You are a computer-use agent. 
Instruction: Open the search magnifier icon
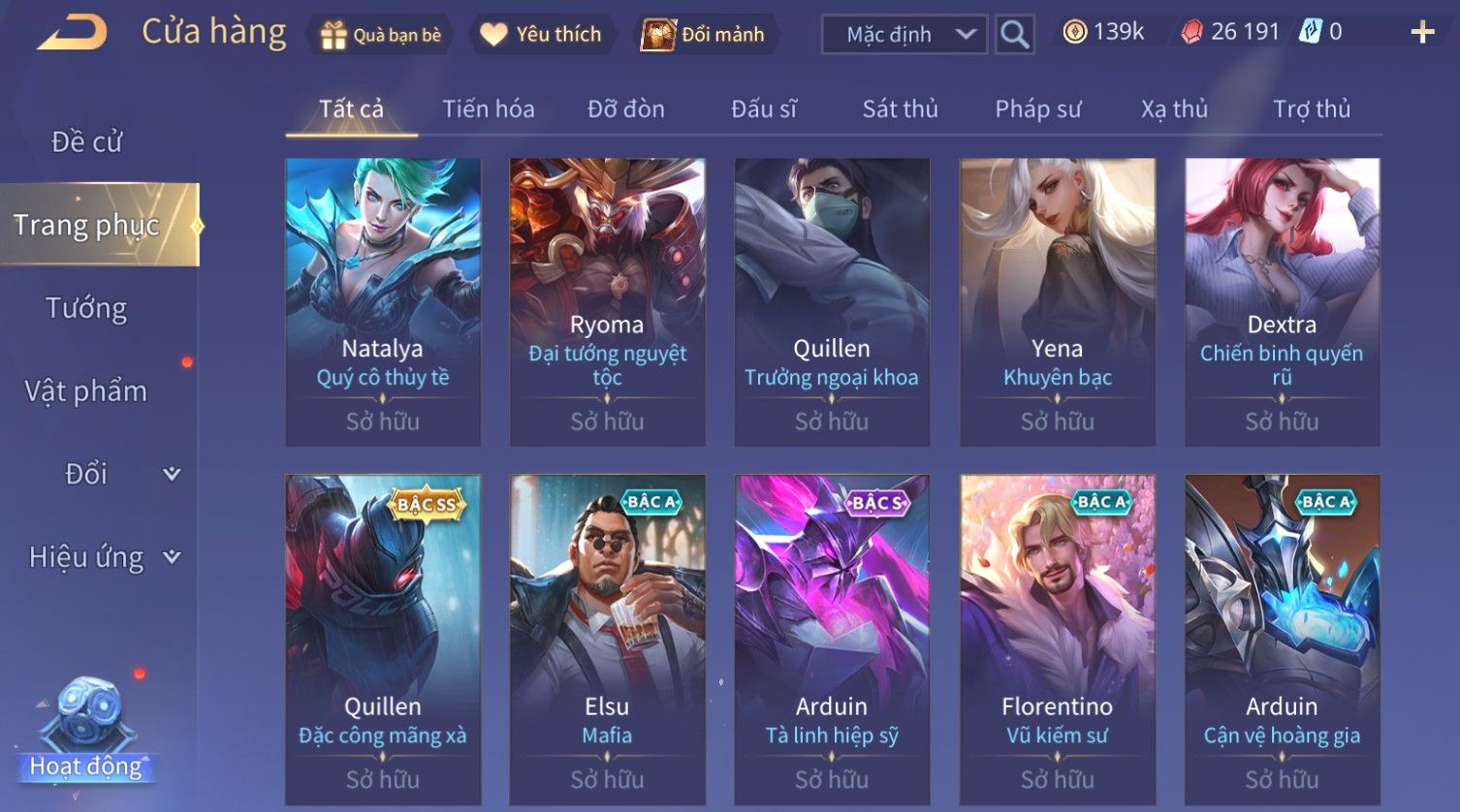(x=1014, y=35)
